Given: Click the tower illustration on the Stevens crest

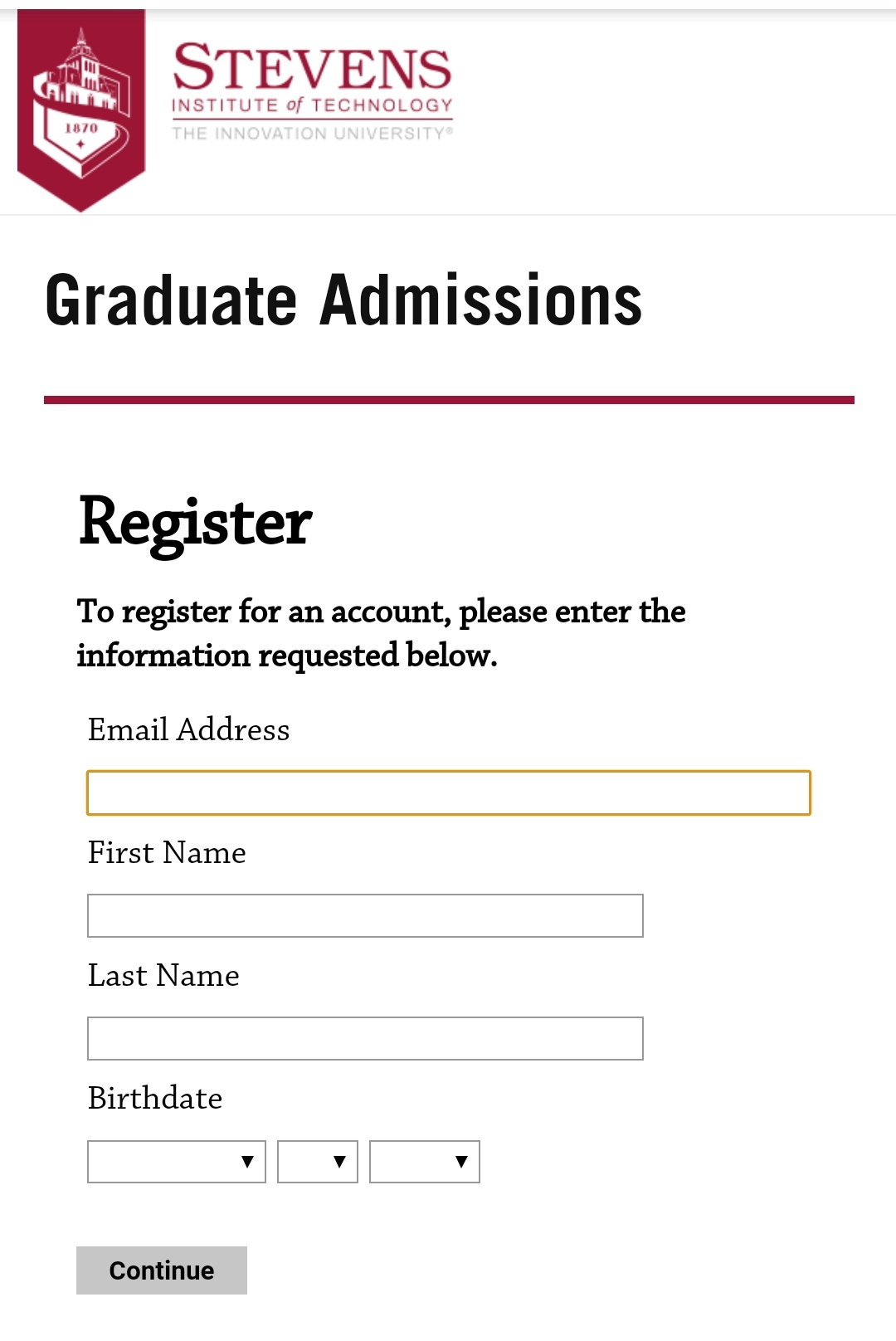Looking at the screenshot, I should [81, 69].
